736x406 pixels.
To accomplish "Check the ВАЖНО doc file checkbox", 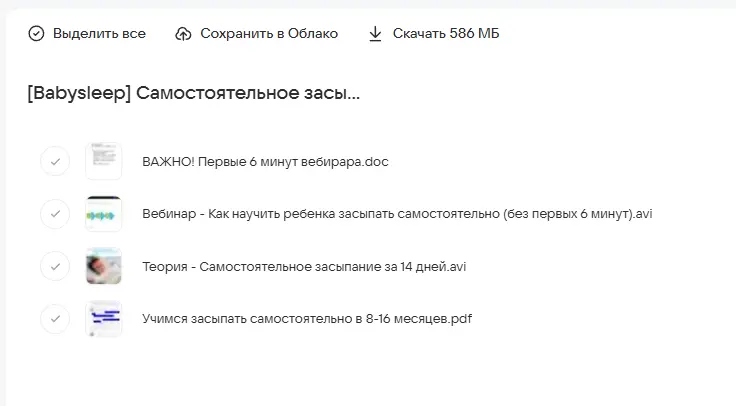I will point(55,160).
